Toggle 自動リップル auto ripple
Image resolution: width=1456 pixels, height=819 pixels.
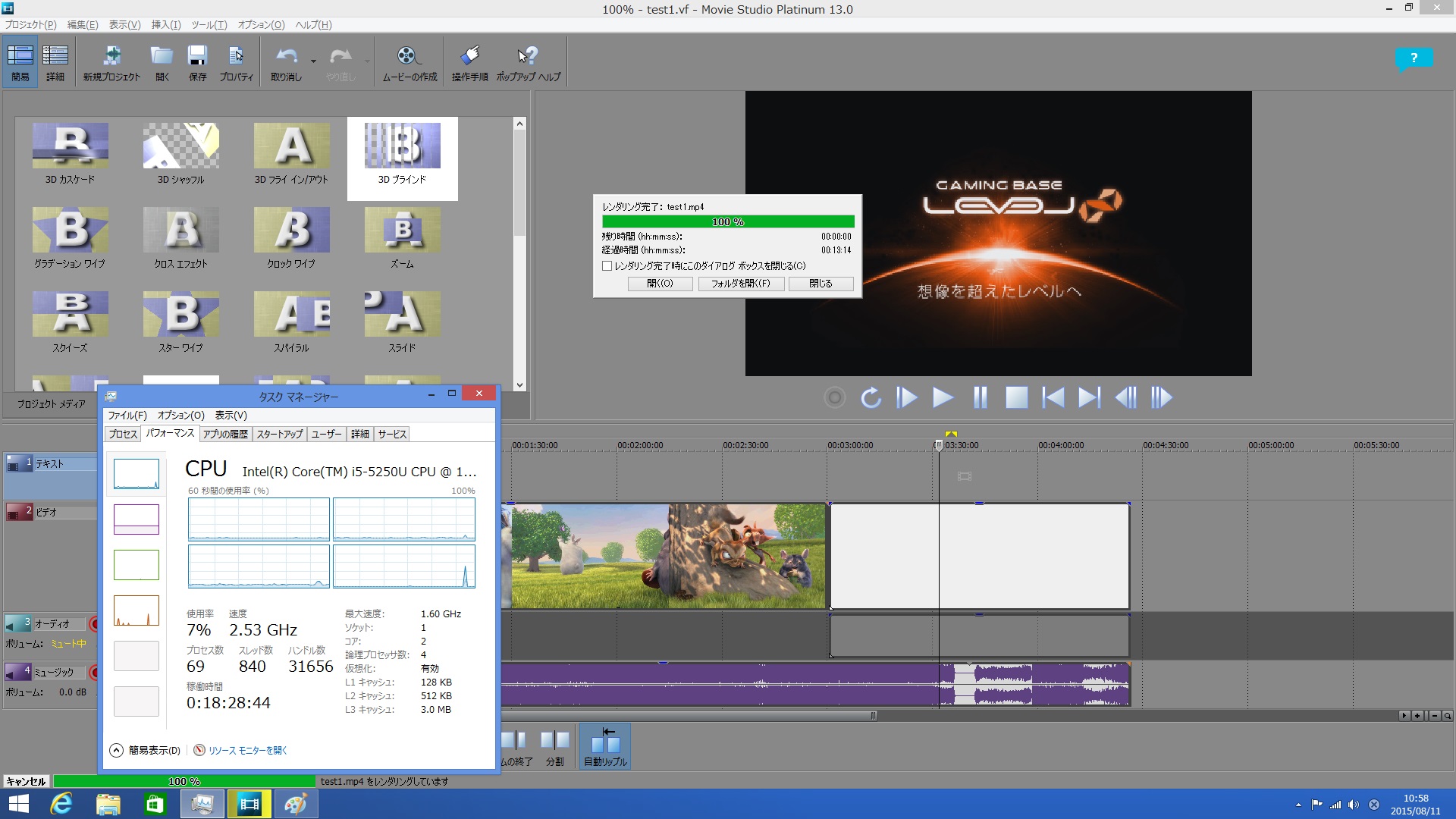point(605,747)
